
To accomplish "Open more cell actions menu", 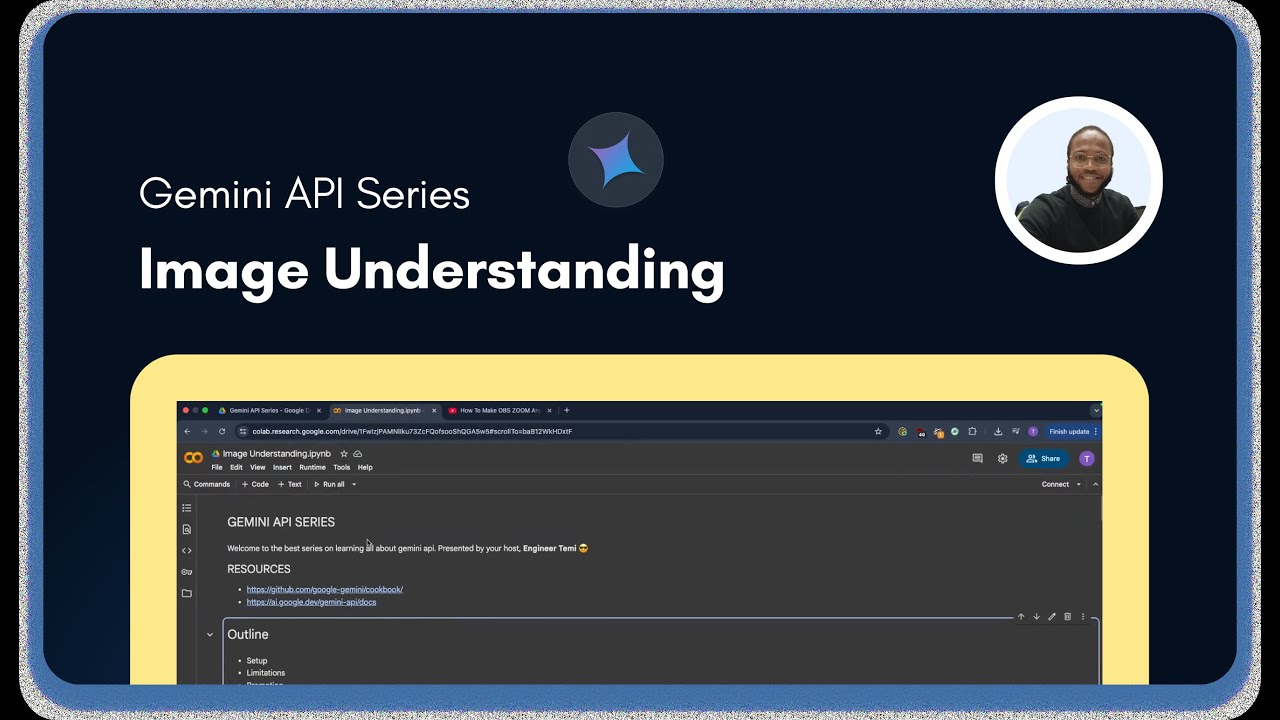I will tap(1082, 617).
